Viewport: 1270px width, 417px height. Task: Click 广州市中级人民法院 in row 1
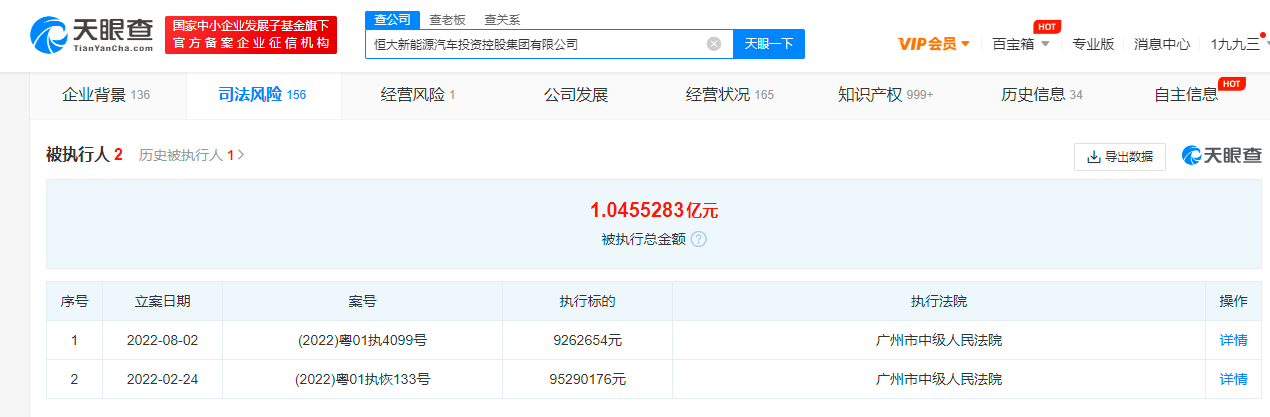(x=938, y=340)
